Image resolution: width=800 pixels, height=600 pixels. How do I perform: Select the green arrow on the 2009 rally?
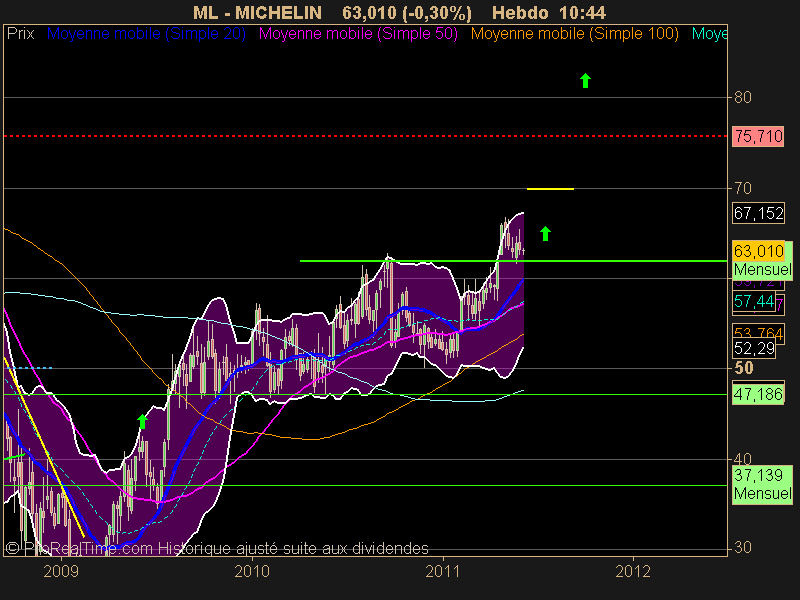[x=142, y=421]
